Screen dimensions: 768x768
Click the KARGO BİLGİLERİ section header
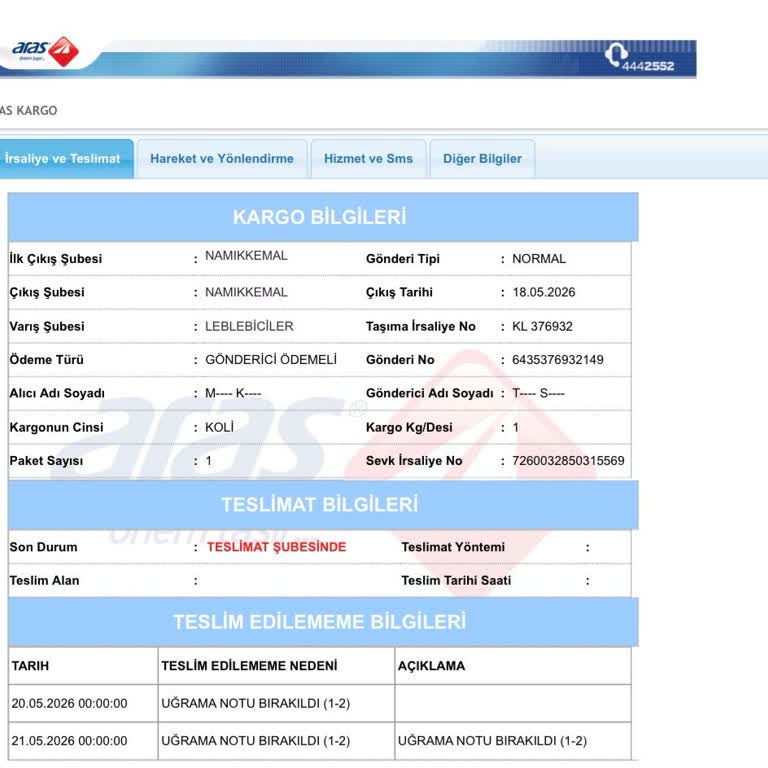coord(323,217)
